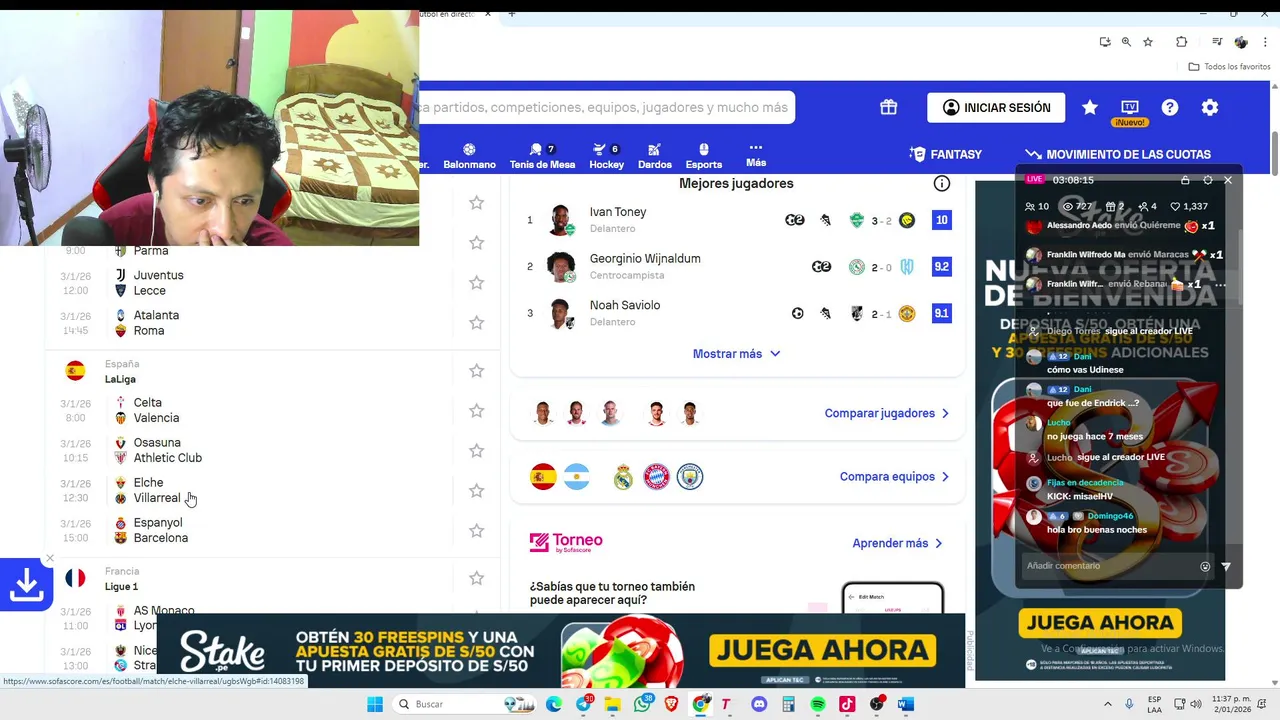The height and width of the screenshot is (720, 1280).
Task: Open Comparar jugadores link
Action: click(x=887, y=413)
